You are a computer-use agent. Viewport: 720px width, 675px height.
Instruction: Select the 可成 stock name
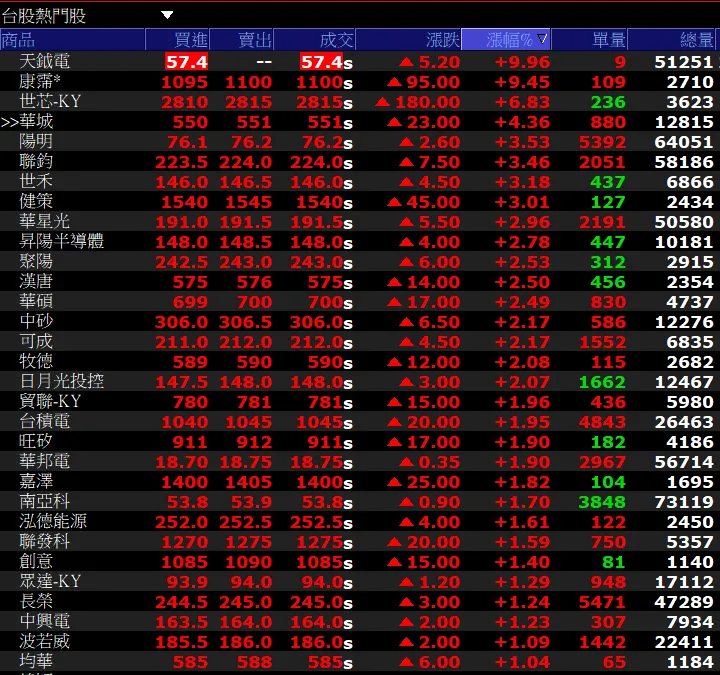point(36,342)
